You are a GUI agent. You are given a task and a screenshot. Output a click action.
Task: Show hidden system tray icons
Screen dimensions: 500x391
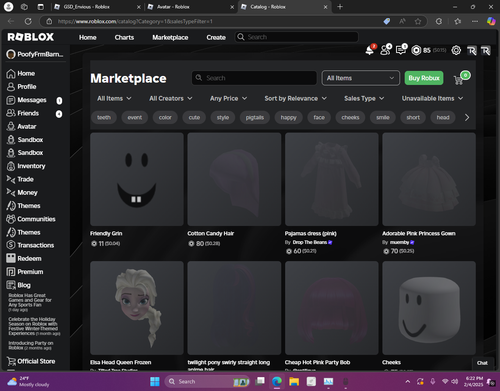coord(407,381)
